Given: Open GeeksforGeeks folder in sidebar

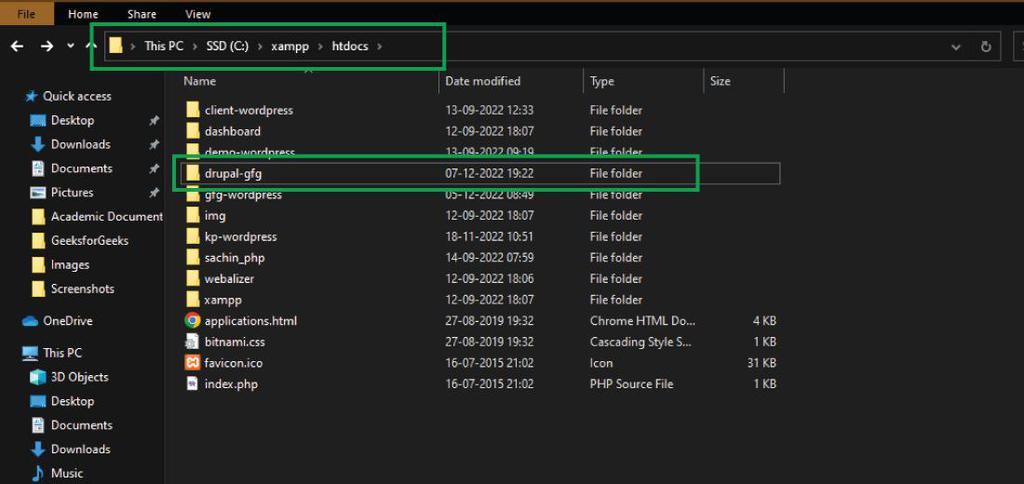Looking at the screenshot, I should pos(89,240).
